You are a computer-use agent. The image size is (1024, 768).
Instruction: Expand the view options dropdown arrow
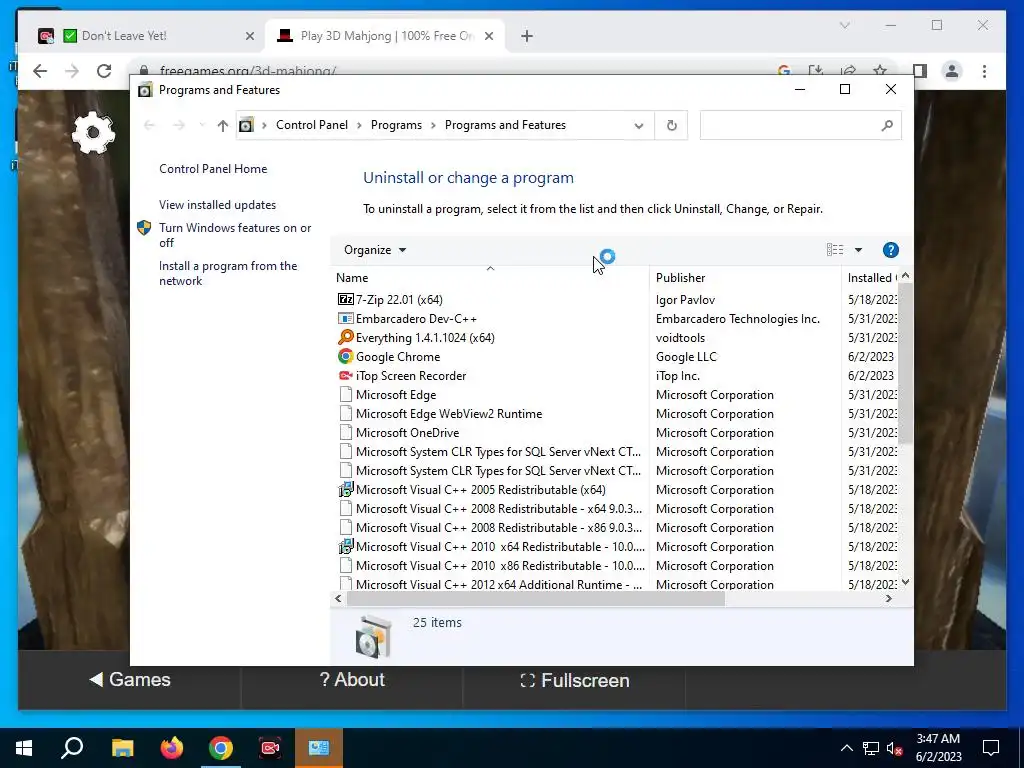(858, 250)
